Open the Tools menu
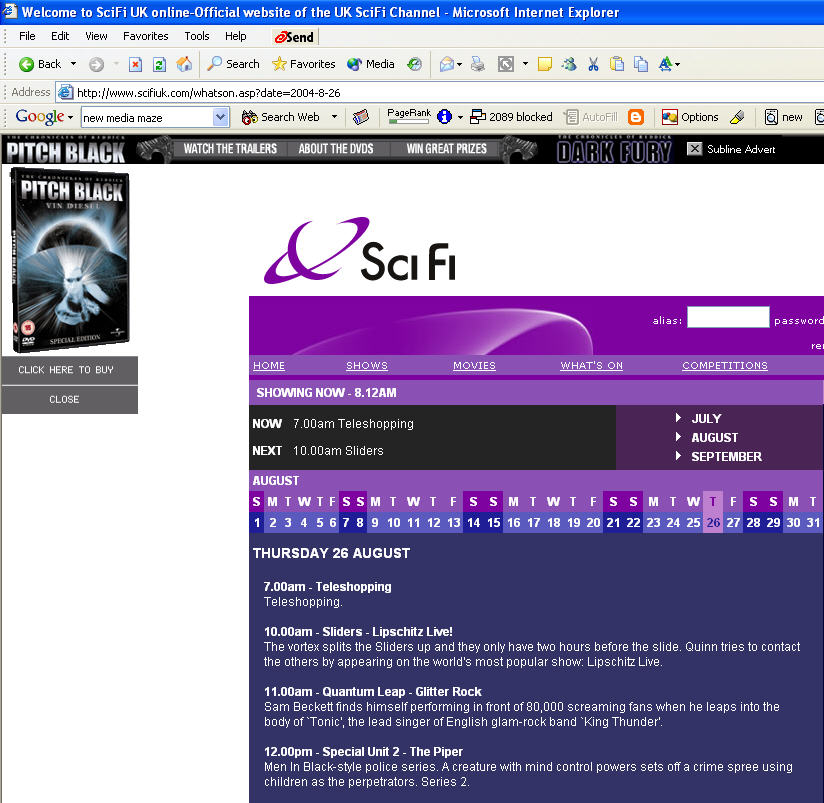Viewport: 824px width, 803px height. coord(197,36)
